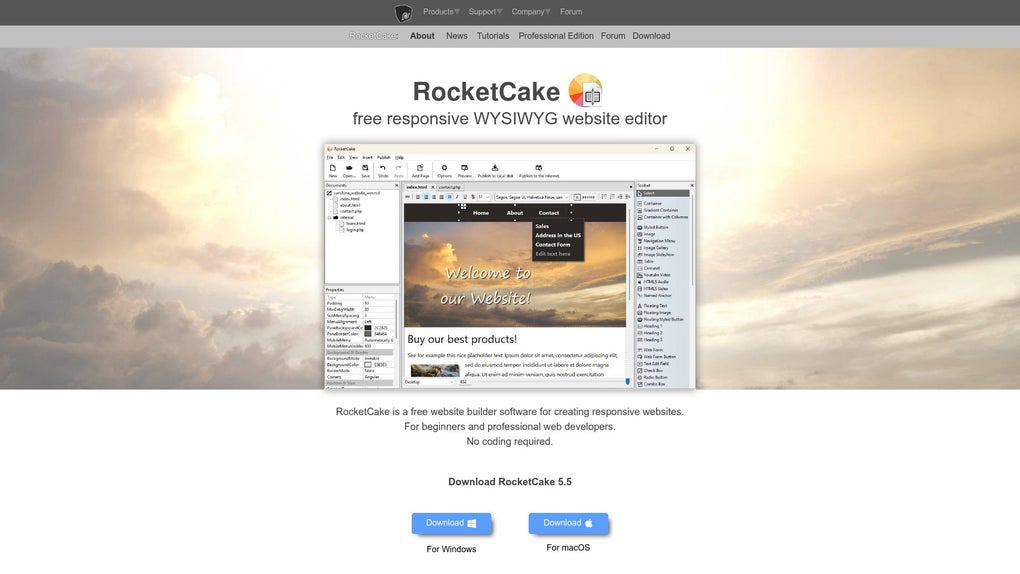Pick the Select tool in the Toolbox panel
Image resolution: width=1020 pixels, height=574 pixels.
(663, 193)
